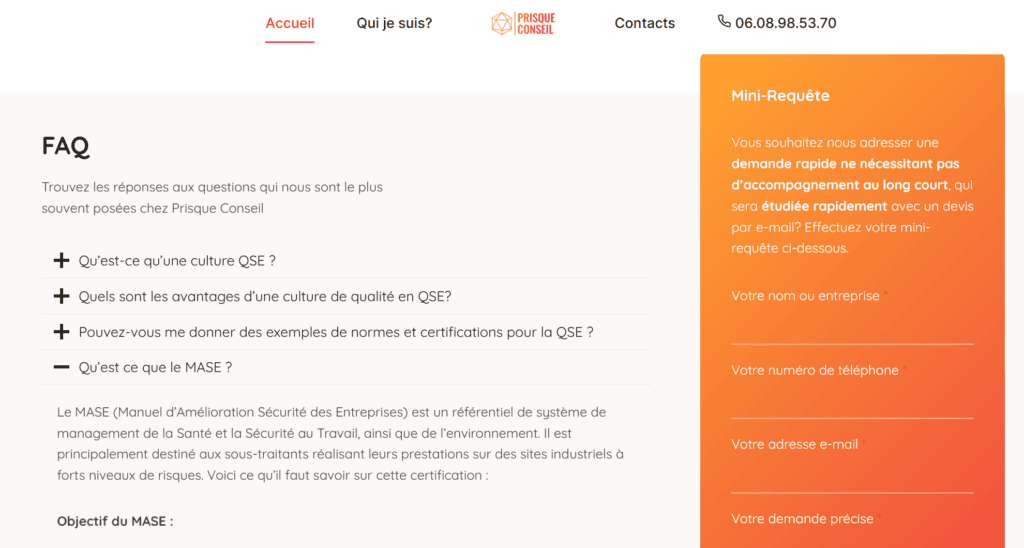The image size is (1024, 548).
Task: Open the Contacts page
Action: click(644, 23)
